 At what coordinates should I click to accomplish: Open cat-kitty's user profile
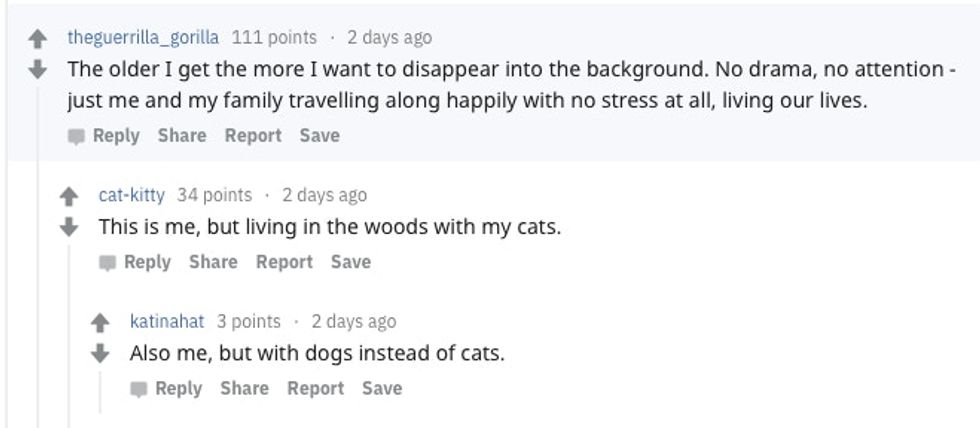131,195
